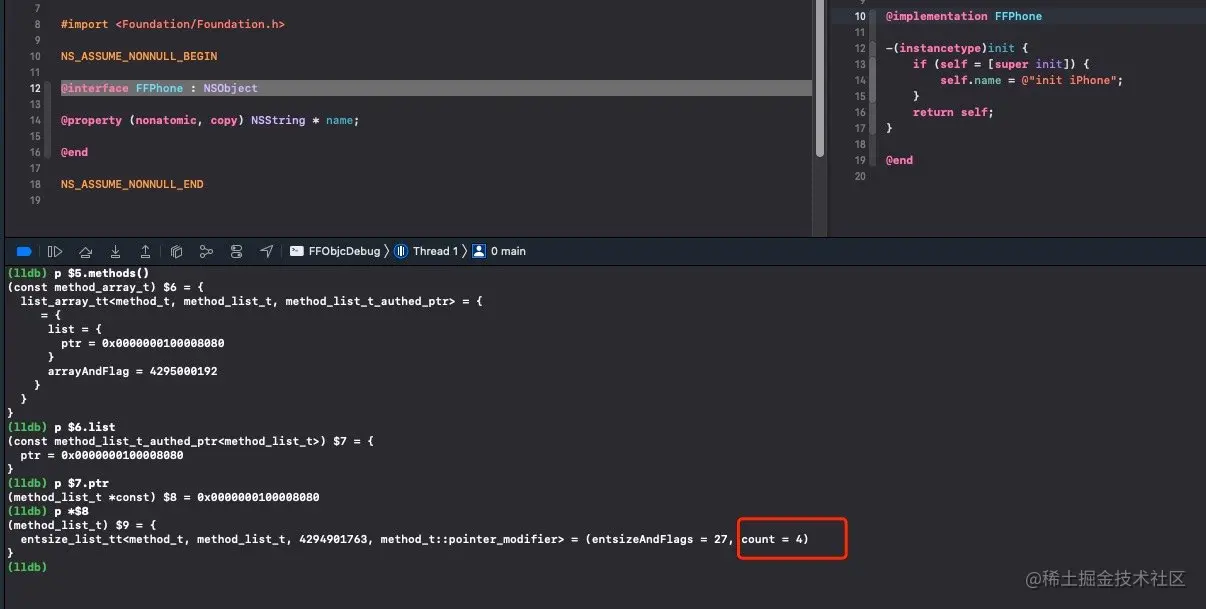This screenshot has height=609, width=1206.
Task: Click the @end line in implementation editor
Action: (899, 160)
